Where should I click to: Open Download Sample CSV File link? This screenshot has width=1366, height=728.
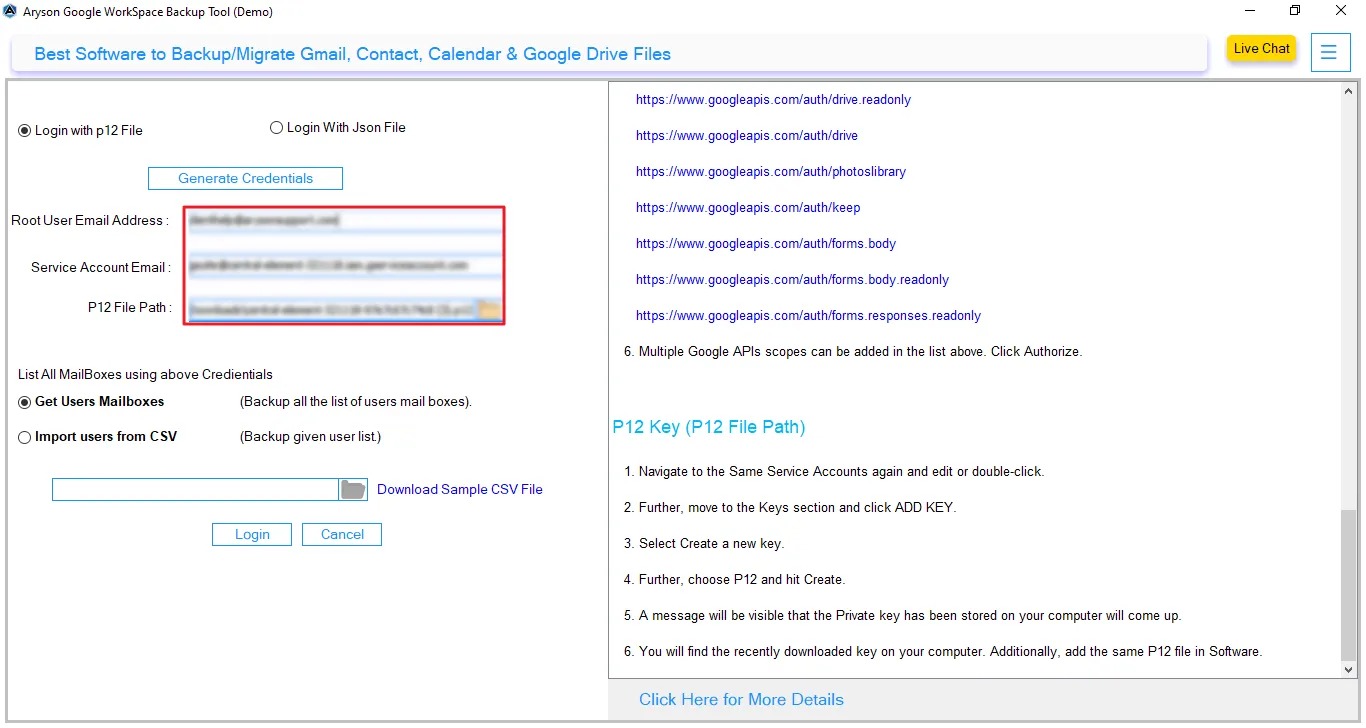(459, 489)
